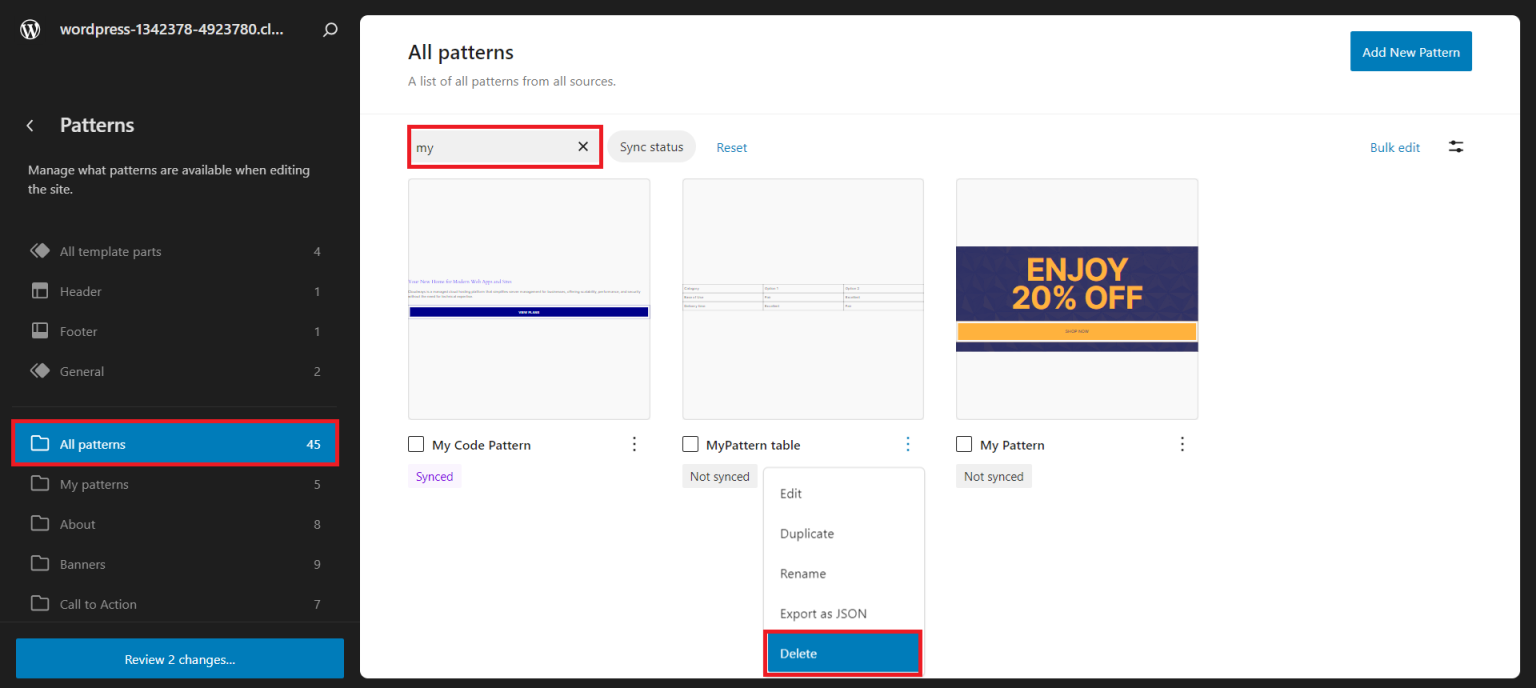The width and height of the screenshot is (1536, 688).
Task: Open the MyPattern table thumbnail
Action: click(x=803, y=299)
